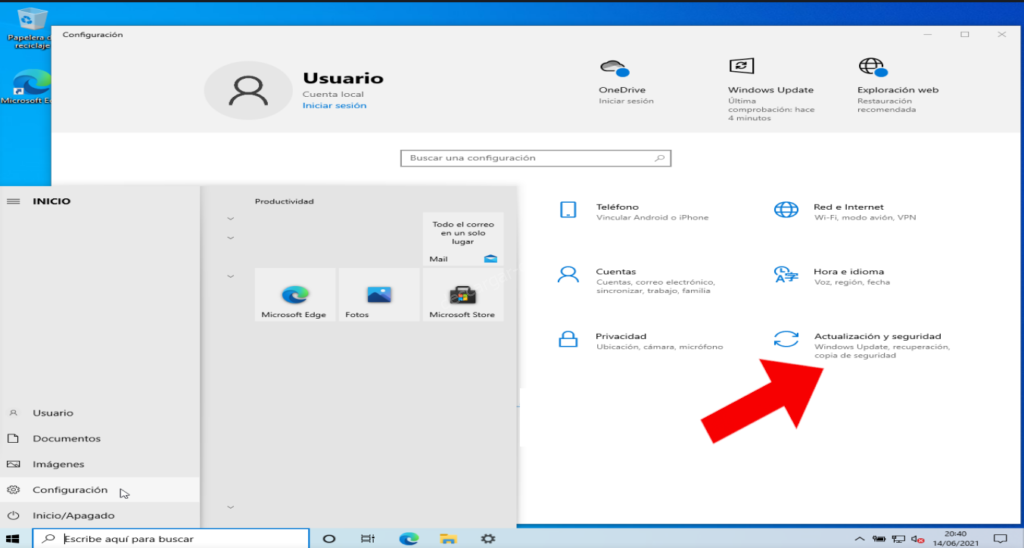Open File Explorer from the taskbar
1024x548 pixels.
448,539
